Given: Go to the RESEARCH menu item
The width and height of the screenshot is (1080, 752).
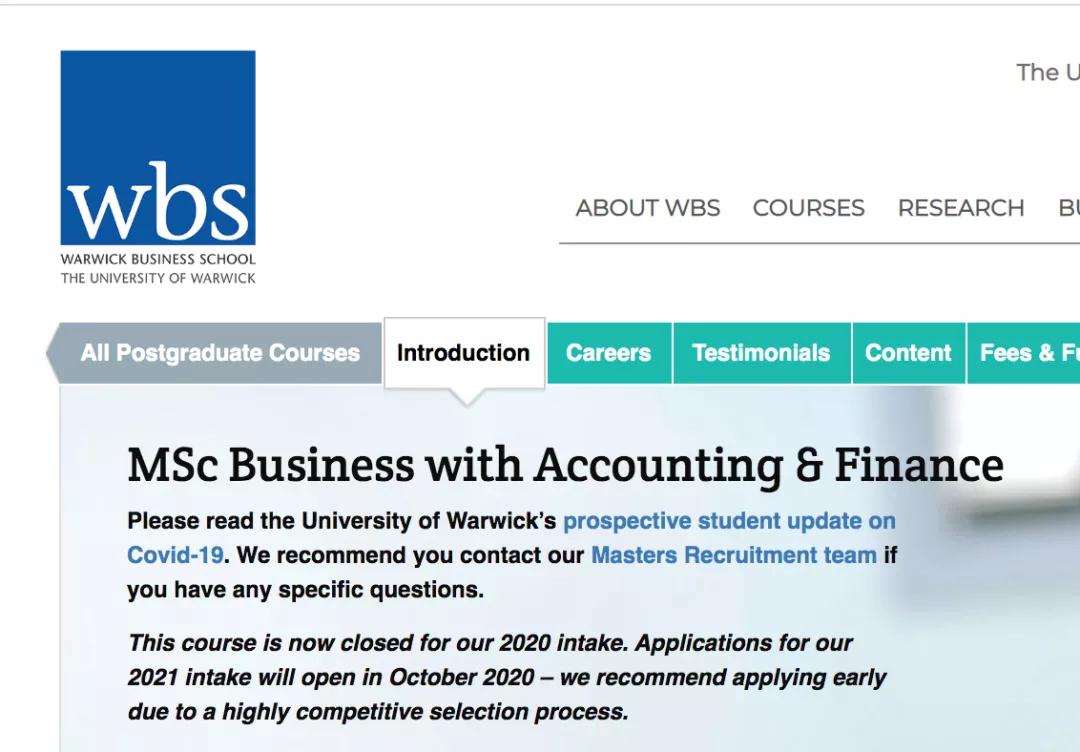Looking at the screenshot, I should 960,208.
